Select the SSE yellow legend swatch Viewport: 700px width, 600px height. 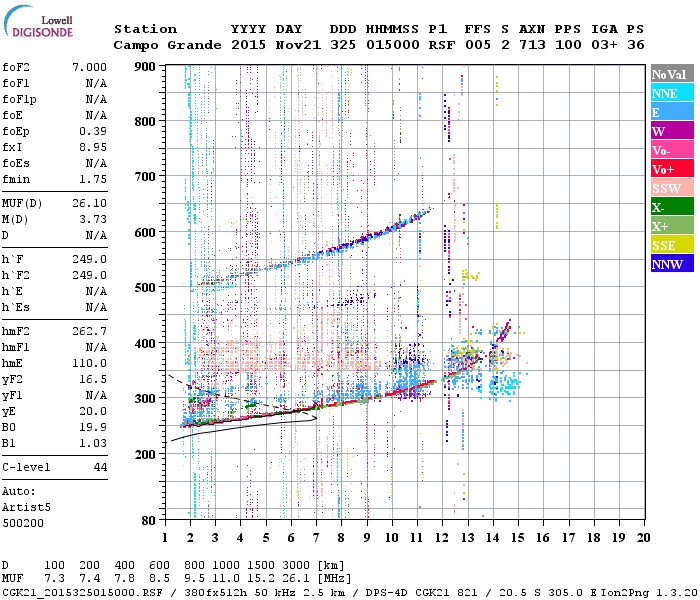click(672, 245)
